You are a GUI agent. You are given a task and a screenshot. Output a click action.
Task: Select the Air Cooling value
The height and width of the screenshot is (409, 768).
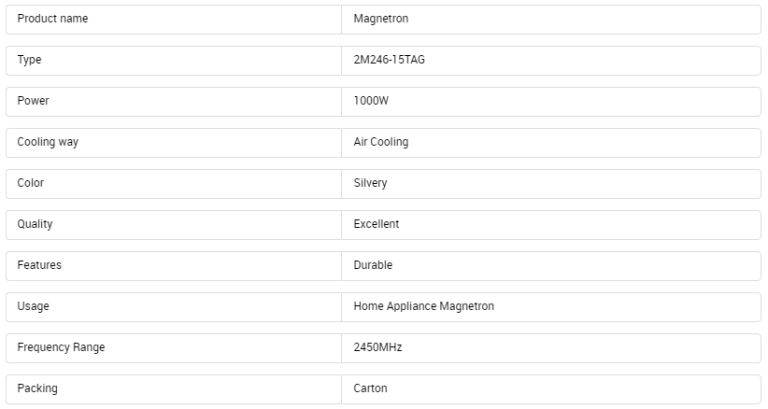pos(381,142)
